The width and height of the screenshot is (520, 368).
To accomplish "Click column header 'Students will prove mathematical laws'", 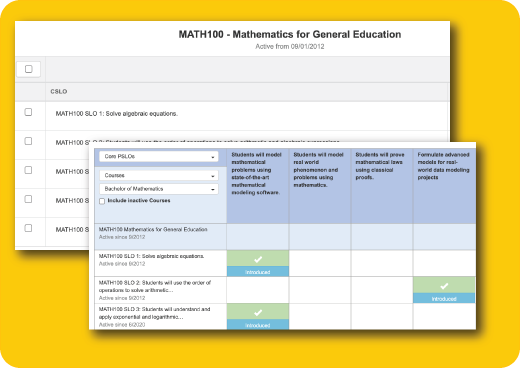I will pos(382,186).
